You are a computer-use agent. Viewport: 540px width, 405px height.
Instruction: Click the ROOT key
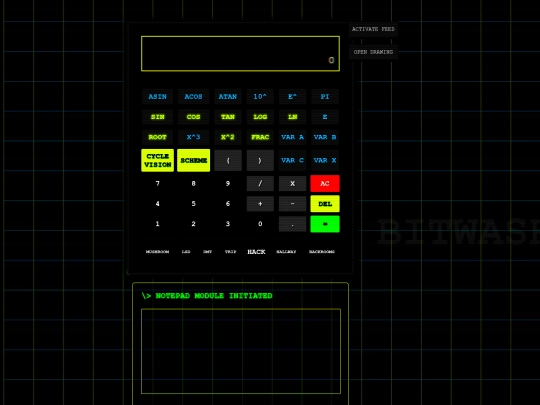(x=157, y=137)
